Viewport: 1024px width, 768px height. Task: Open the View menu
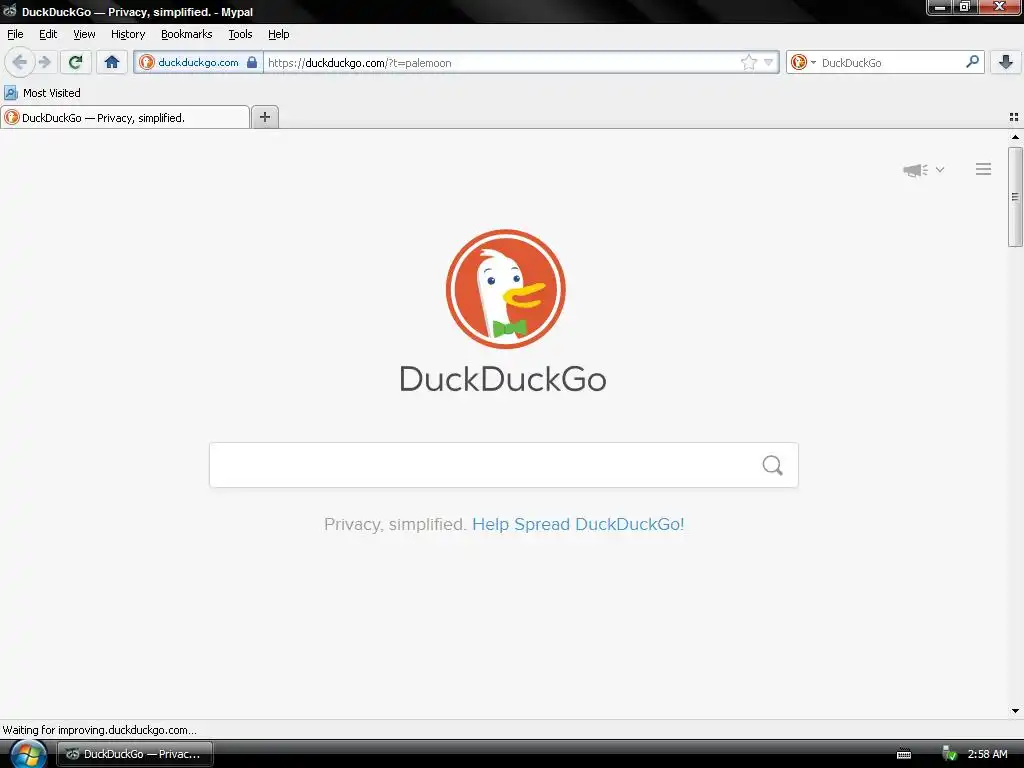pyautogui.click(x=84, y=34)
